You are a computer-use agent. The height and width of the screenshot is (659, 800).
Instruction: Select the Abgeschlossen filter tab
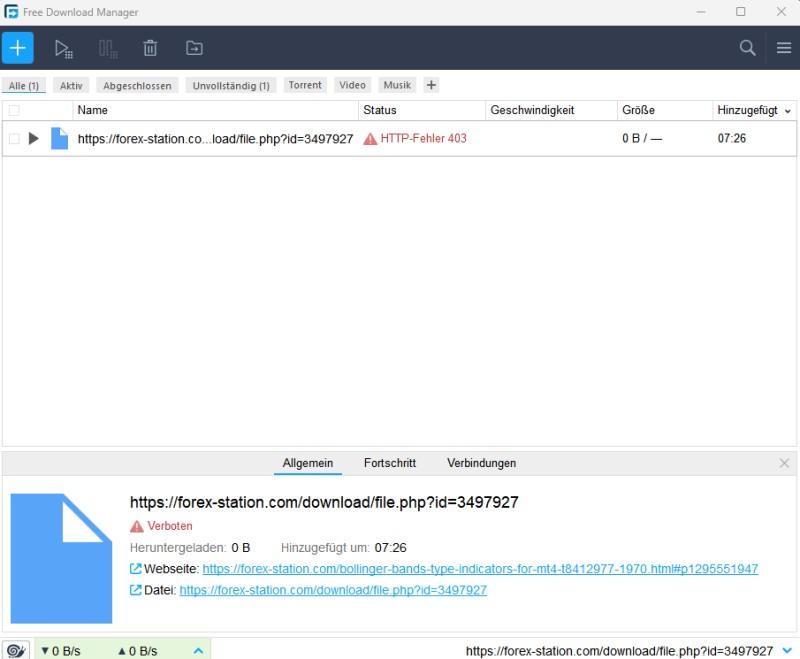[137, 85]
